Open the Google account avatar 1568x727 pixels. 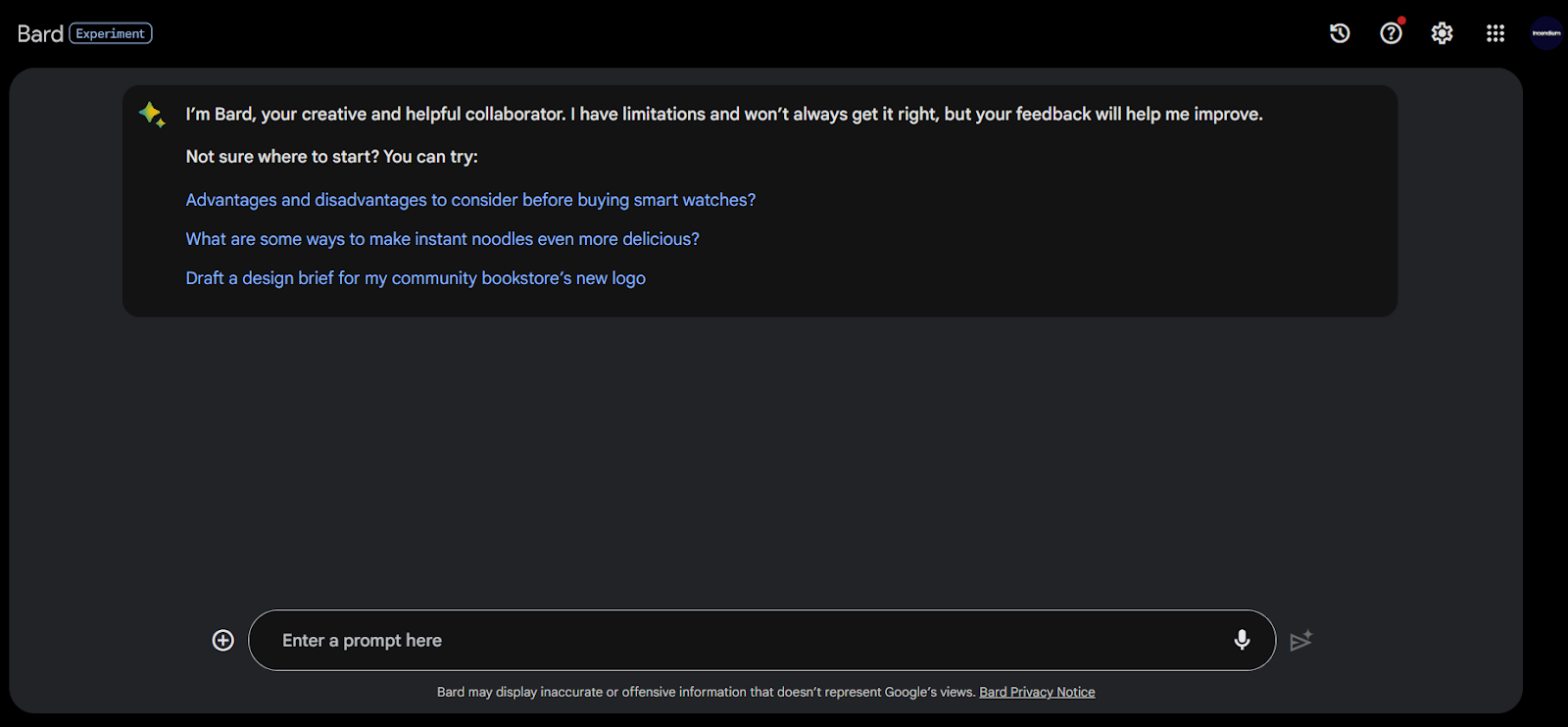pos(1546,33)
